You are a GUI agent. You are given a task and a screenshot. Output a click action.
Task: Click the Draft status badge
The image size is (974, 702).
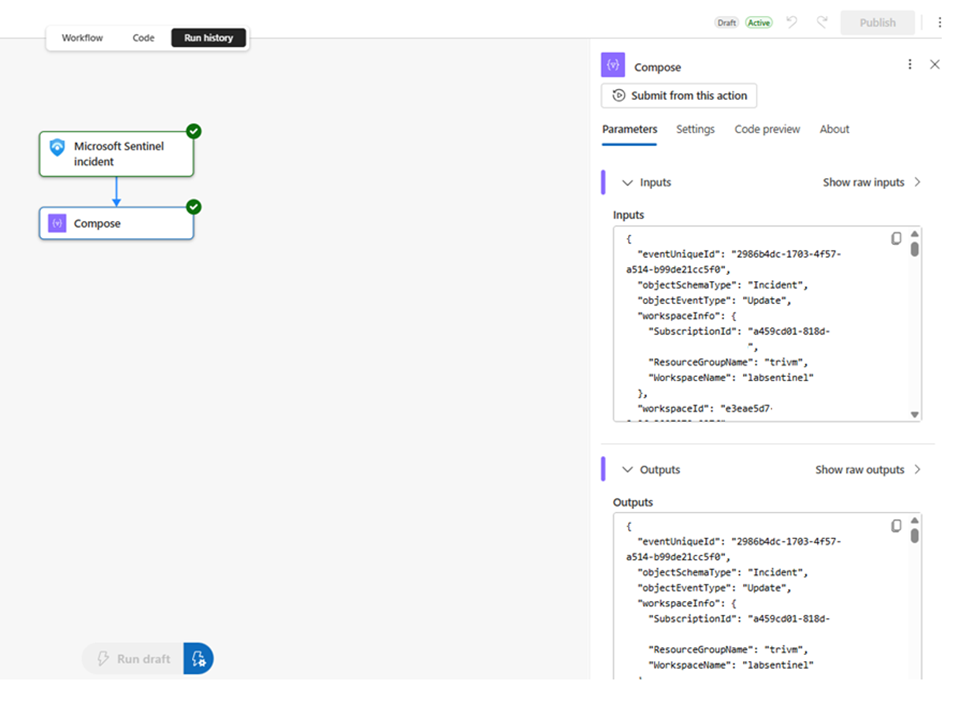point(727,23)
